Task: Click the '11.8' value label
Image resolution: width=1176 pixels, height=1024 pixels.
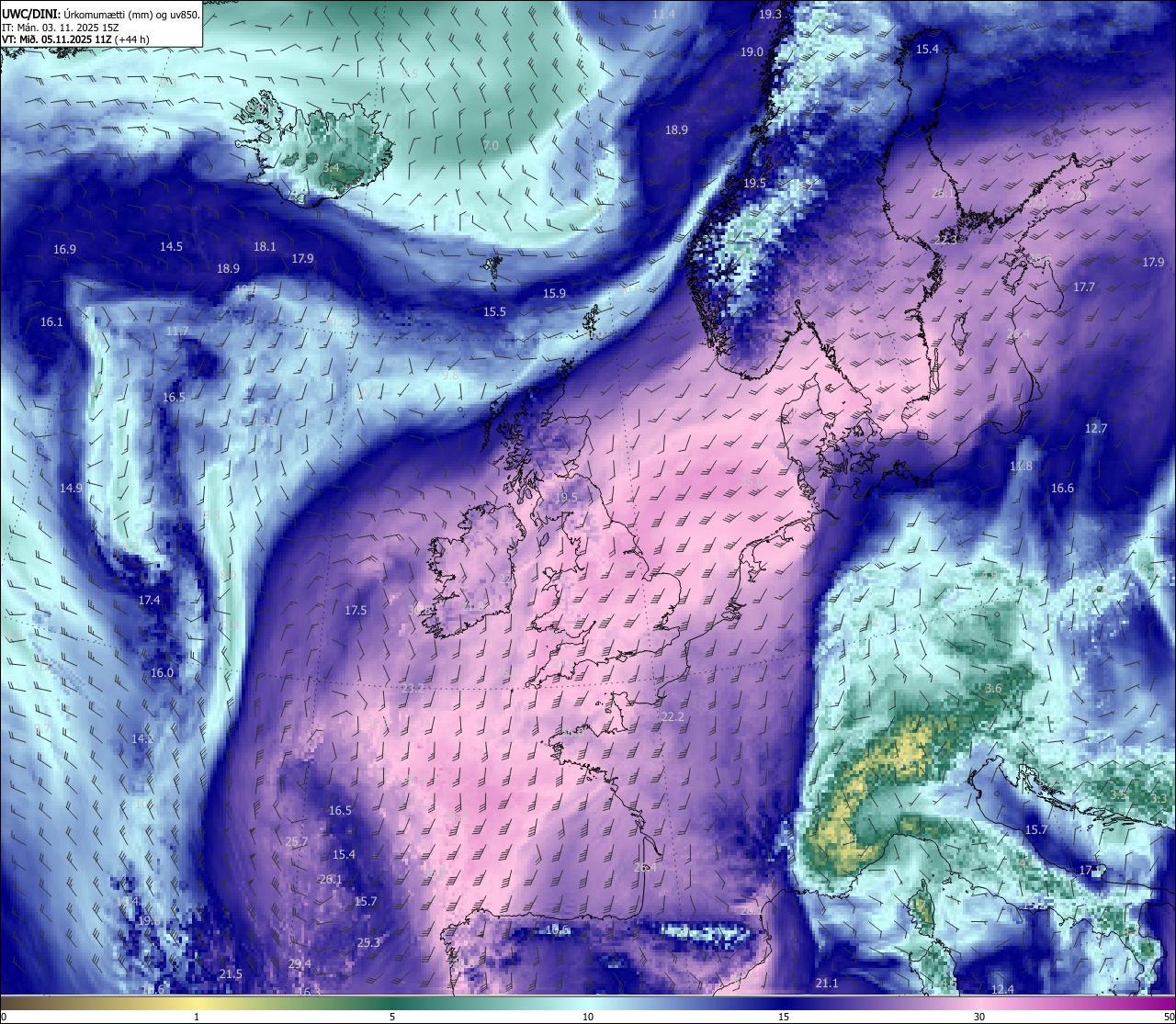Action: [x=1021, y=467]
